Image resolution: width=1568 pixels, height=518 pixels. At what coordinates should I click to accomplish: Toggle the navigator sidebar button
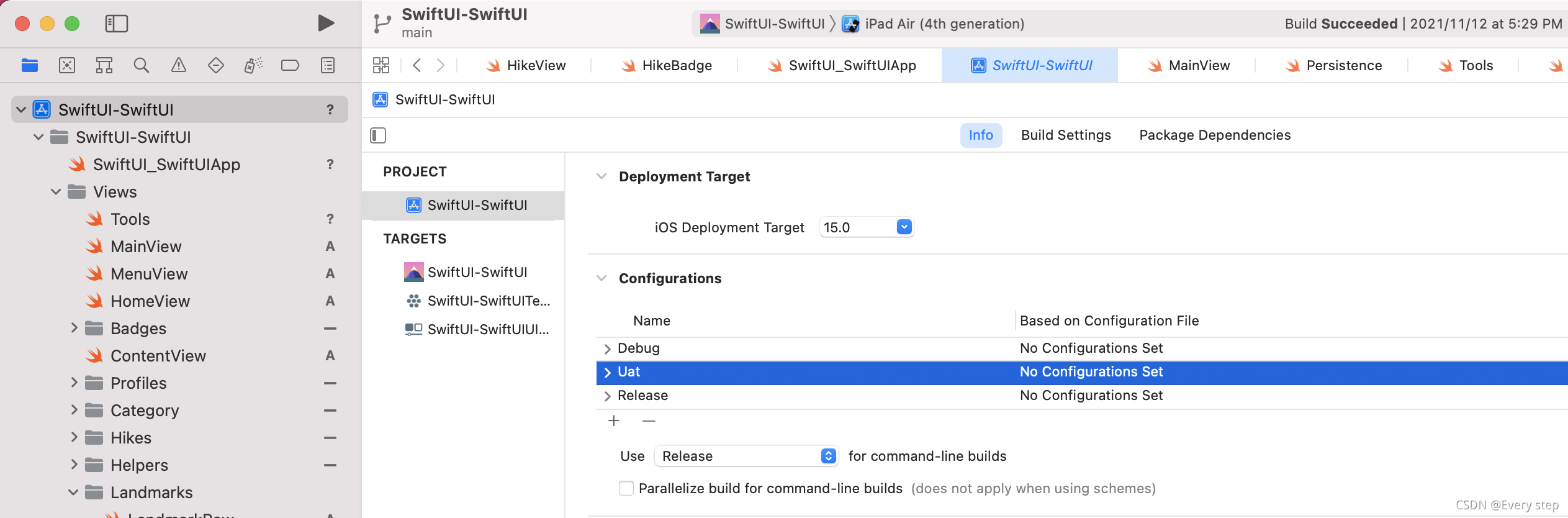point(117,24)
